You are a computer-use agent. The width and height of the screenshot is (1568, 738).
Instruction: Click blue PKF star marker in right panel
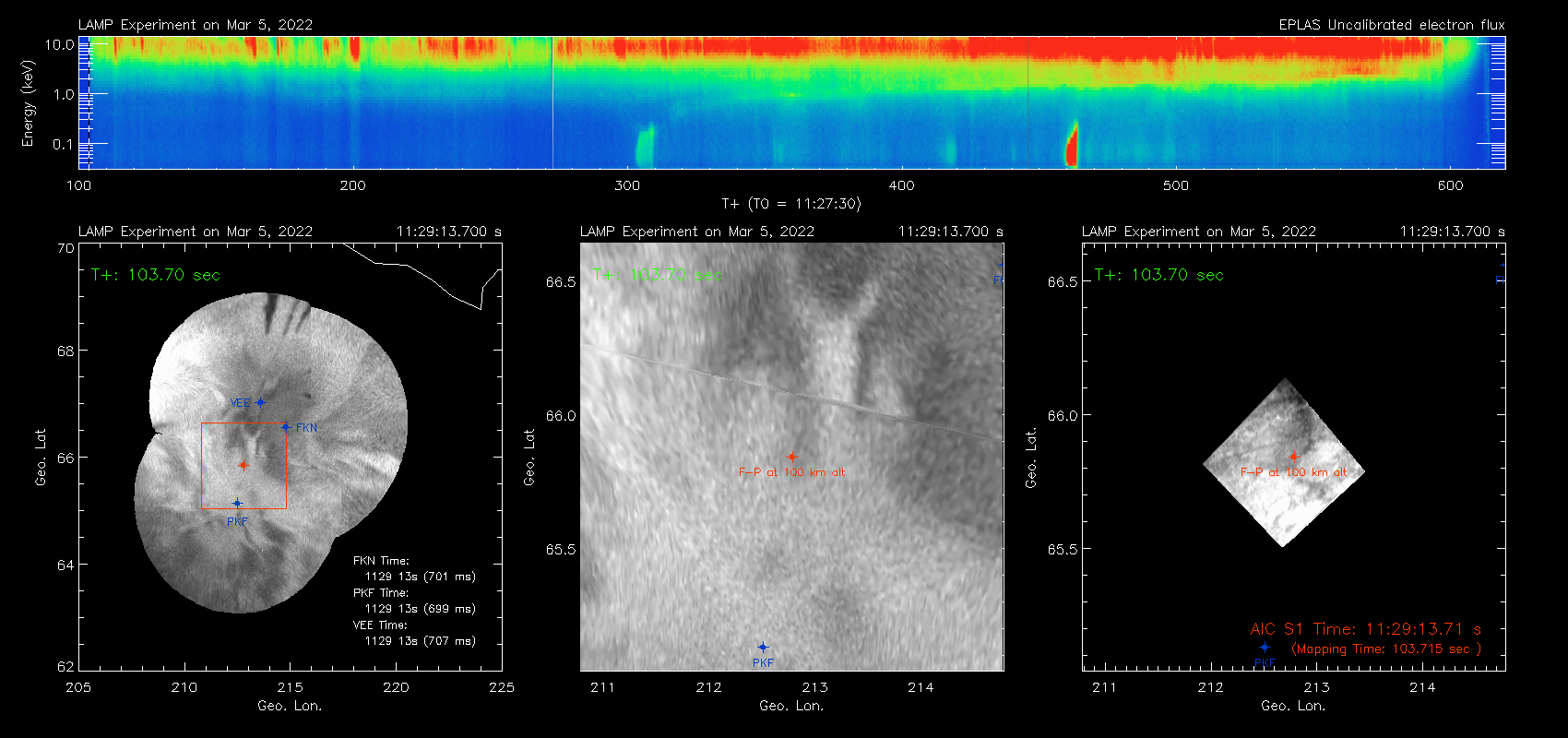pos(1265,647)
